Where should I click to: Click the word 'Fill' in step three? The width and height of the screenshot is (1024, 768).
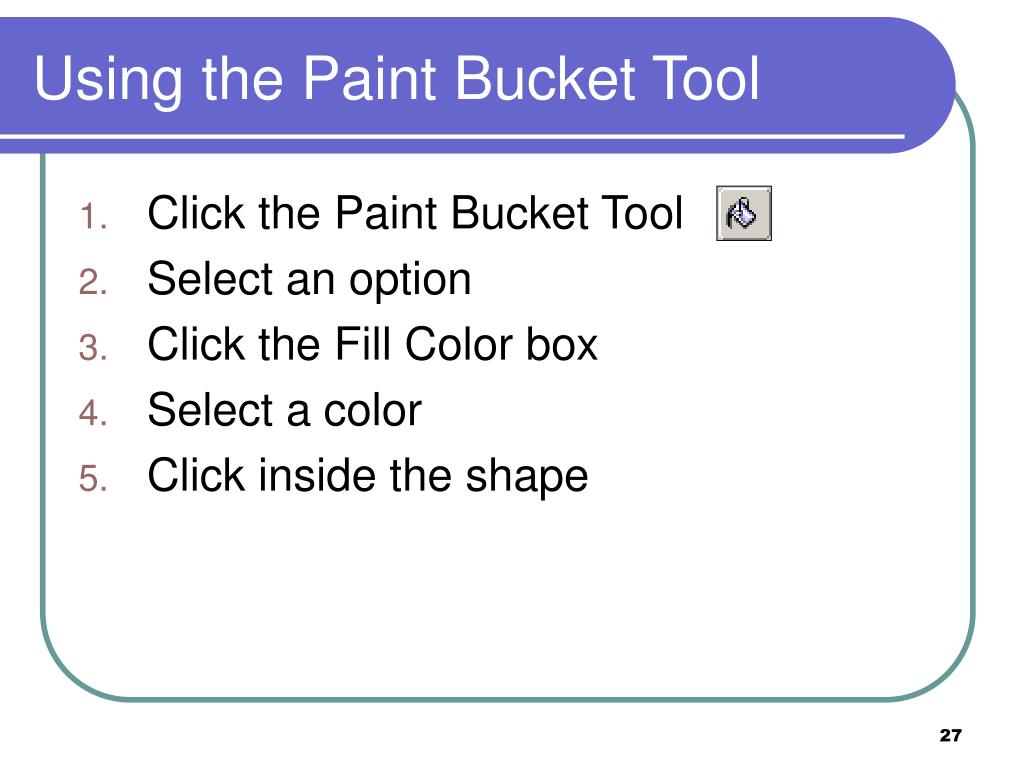(x=364, y=344)
